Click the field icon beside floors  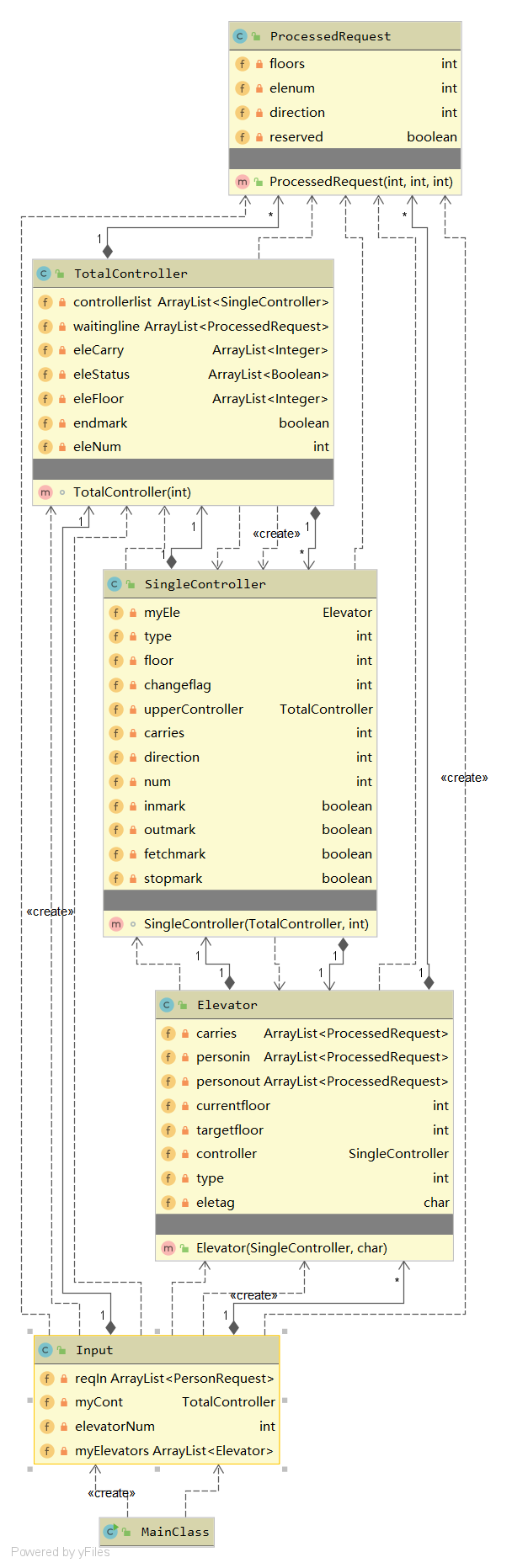click(243, 64)
